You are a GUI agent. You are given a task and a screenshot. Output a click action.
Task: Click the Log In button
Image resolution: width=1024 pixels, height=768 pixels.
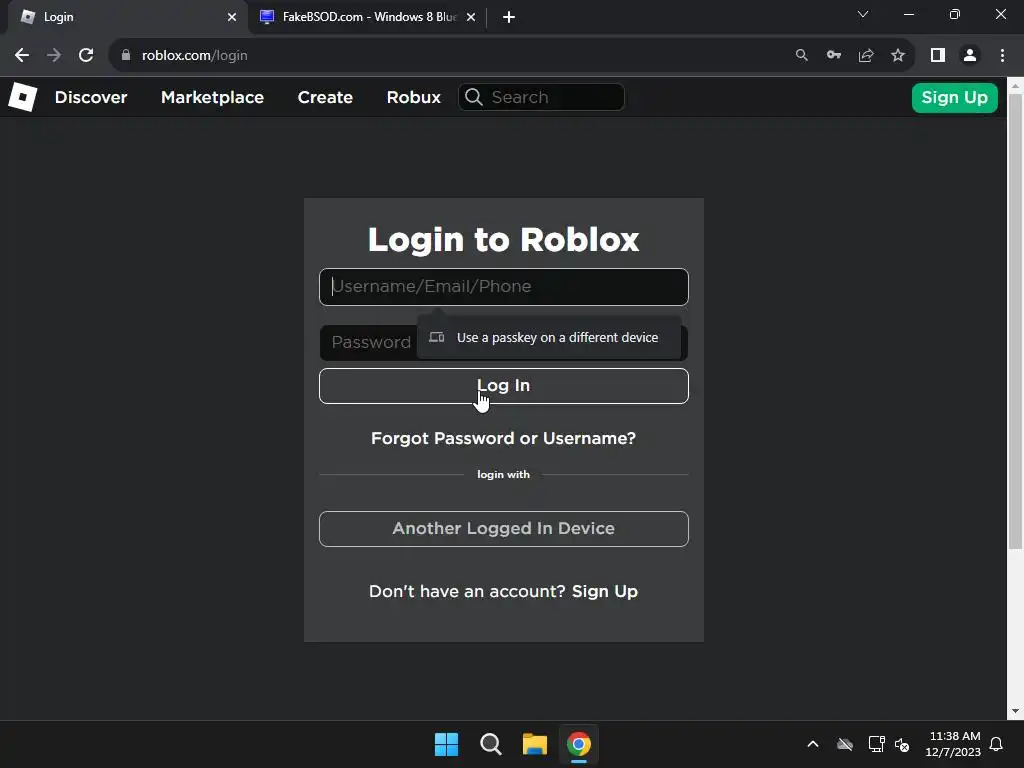coord(504,386)
